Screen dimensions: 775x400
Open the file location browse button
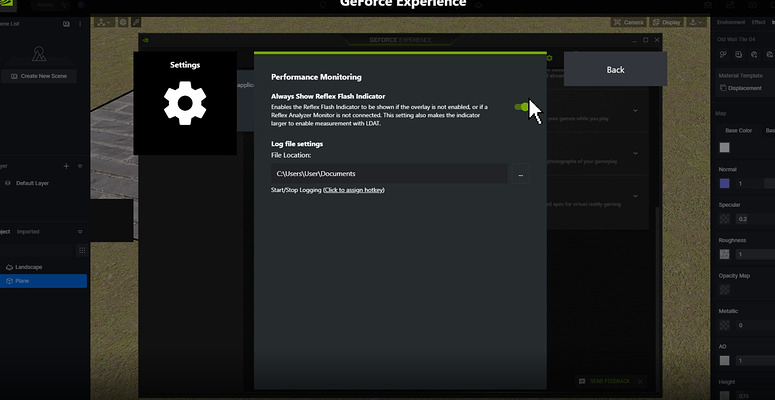click(x=520, y=174)
